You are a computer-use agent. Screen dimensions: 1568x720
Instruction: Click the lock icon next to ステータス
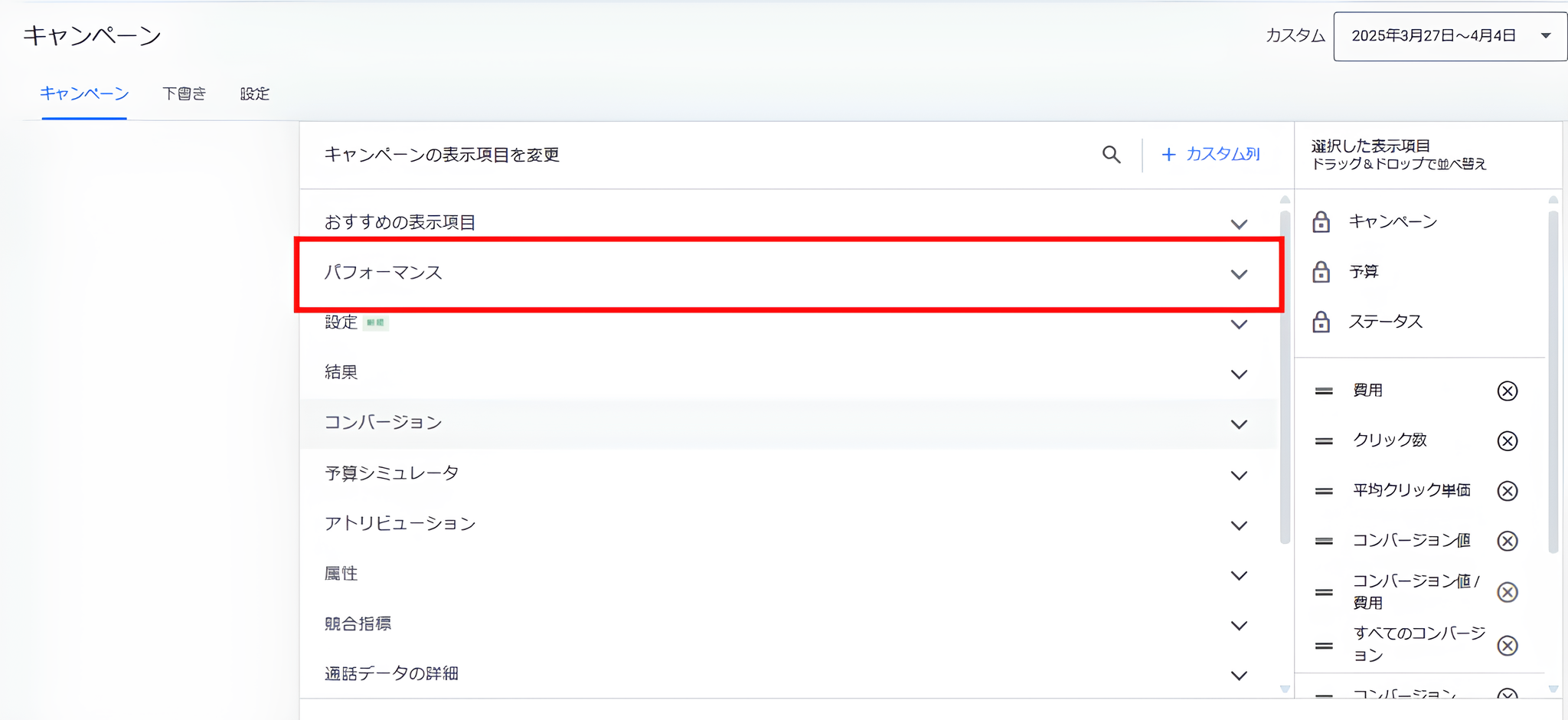tap(1321, 321)
